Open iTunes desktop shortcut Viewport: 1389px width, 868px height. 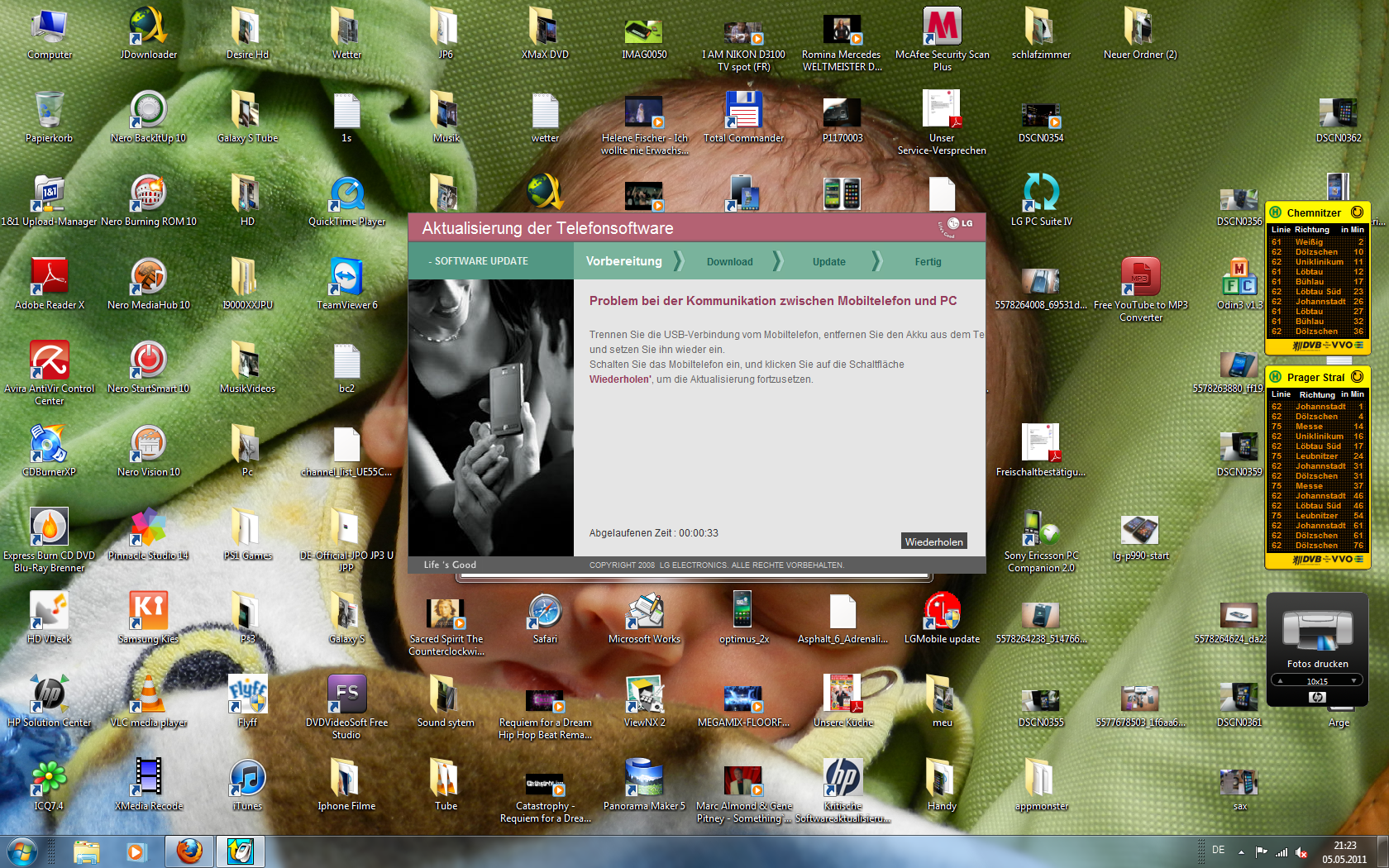tap(247, 785)
